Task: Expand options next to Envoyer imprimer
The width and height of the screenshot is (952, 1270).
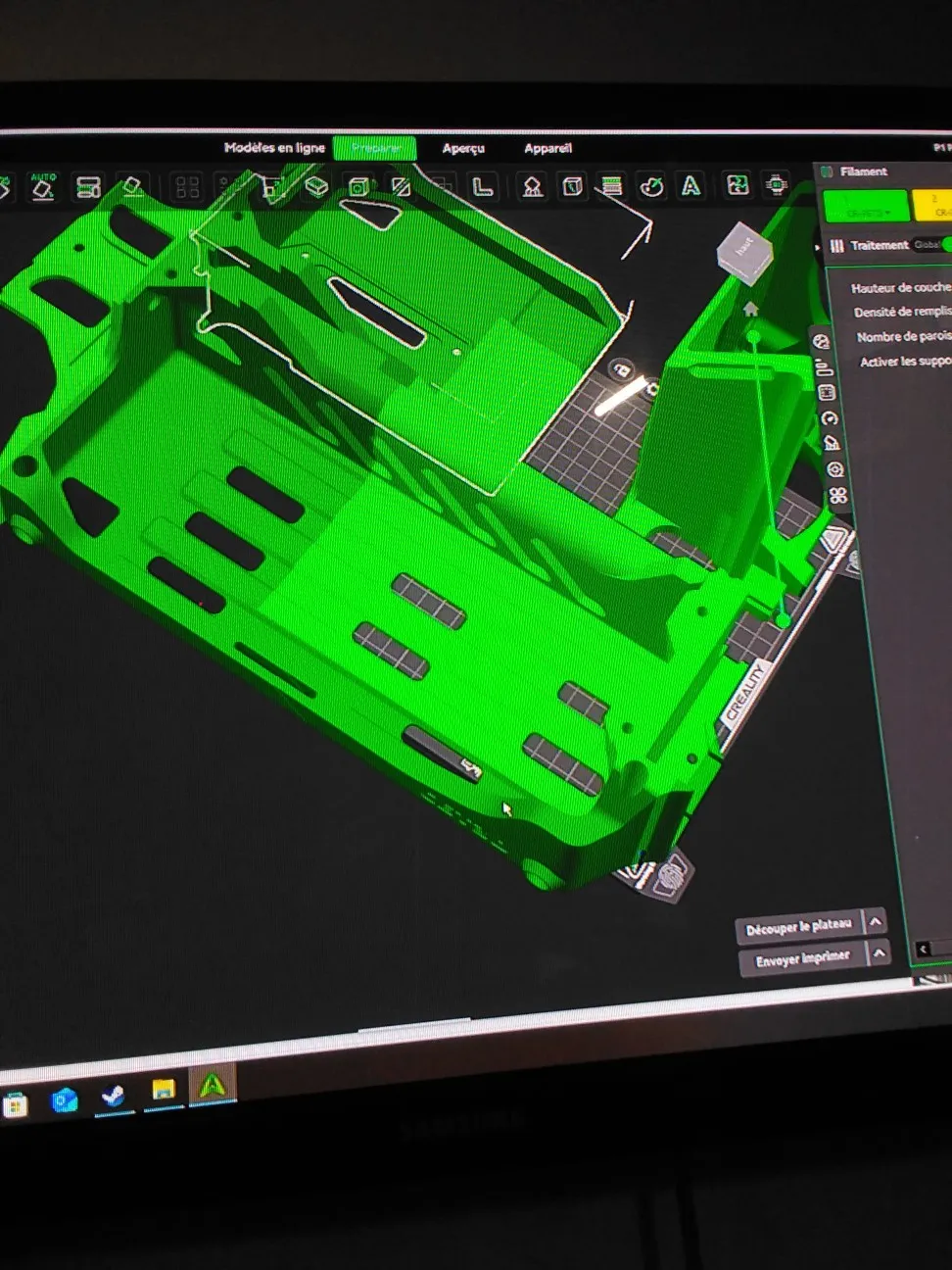Action: click(879, 952)
